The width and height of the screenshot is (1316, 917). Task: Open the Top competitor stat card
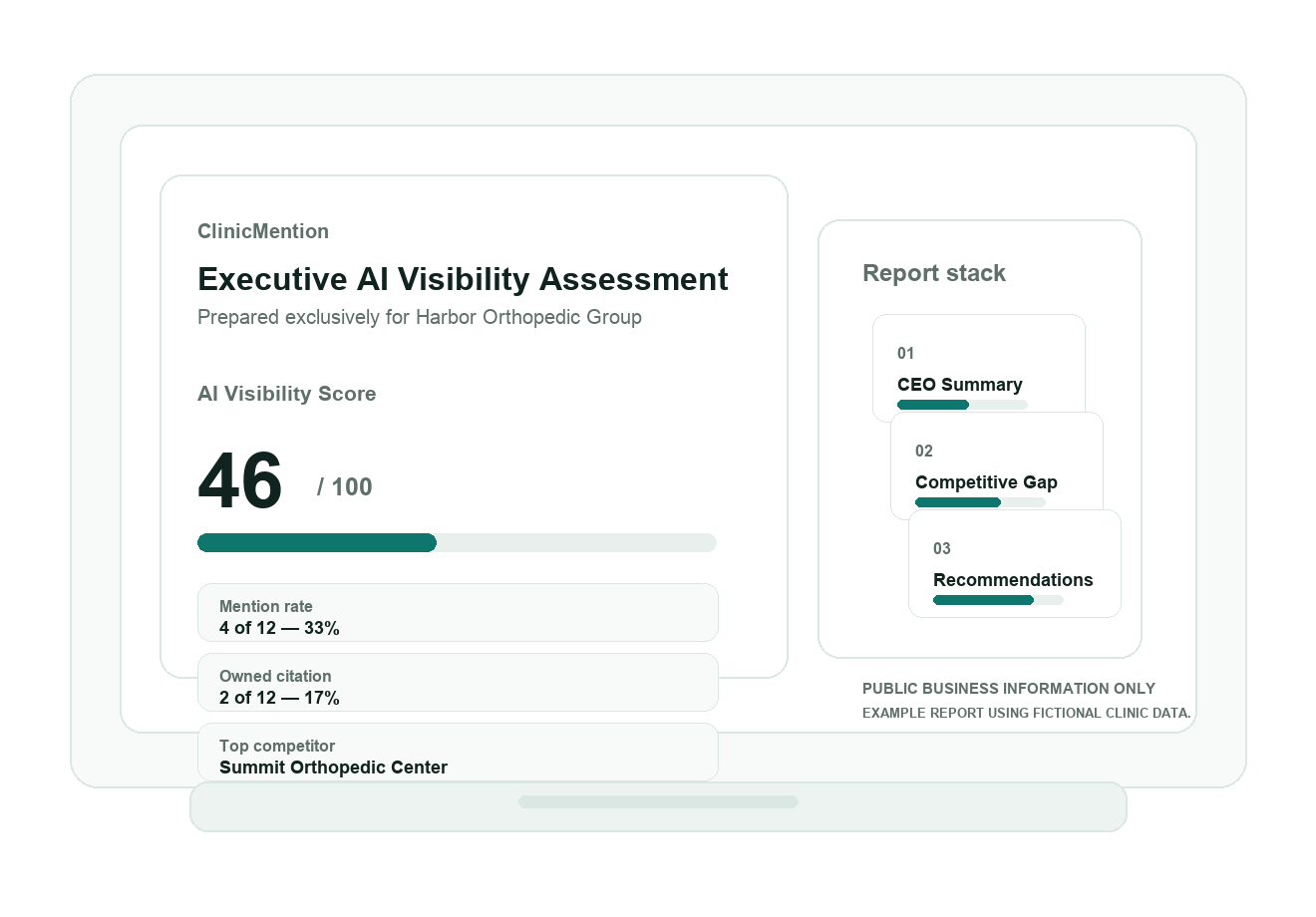pyautogui.click(x=458, y=752)
